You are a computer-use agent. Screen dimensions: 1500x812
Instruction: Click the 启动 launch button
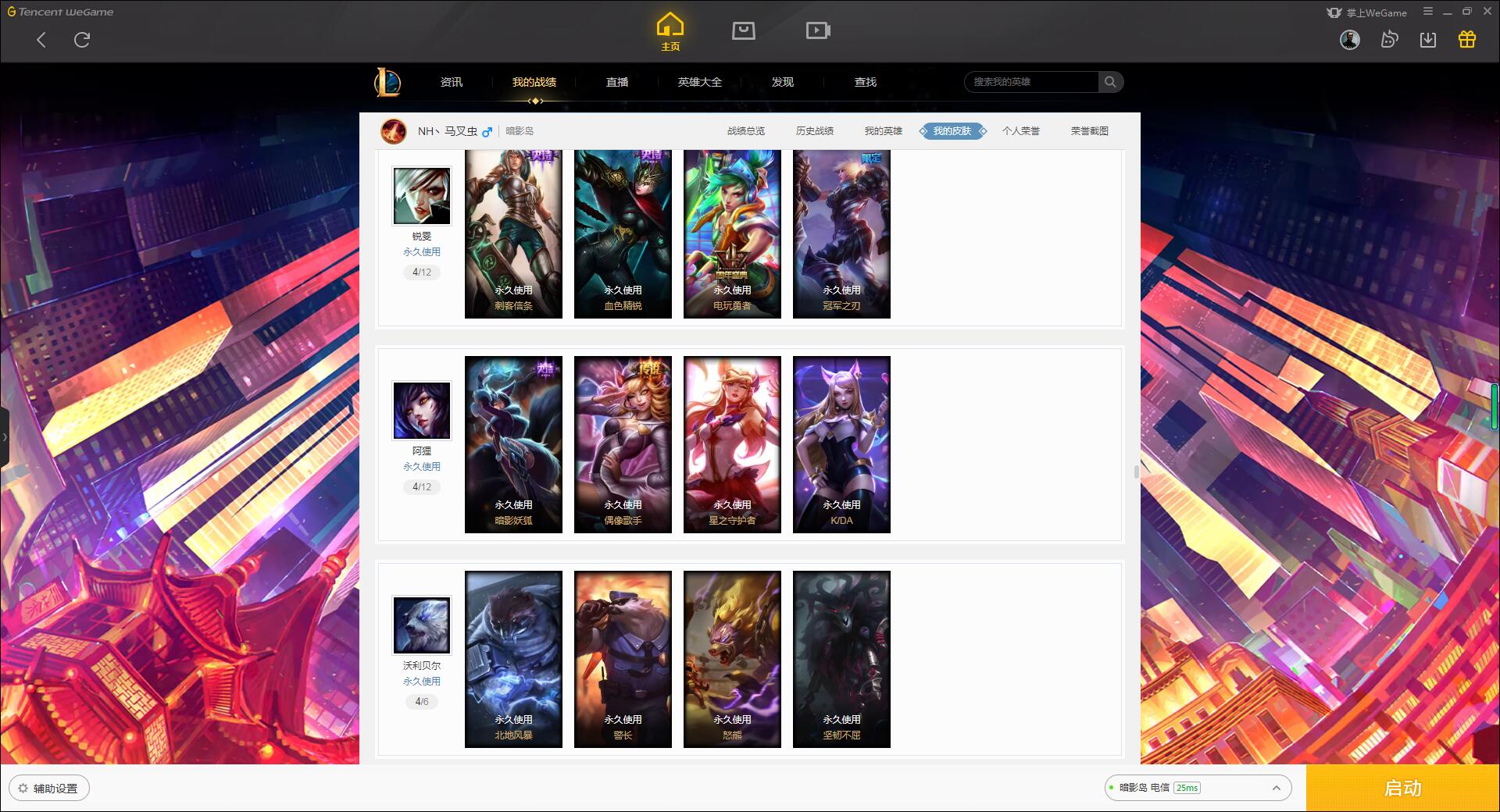point(1402,788)
